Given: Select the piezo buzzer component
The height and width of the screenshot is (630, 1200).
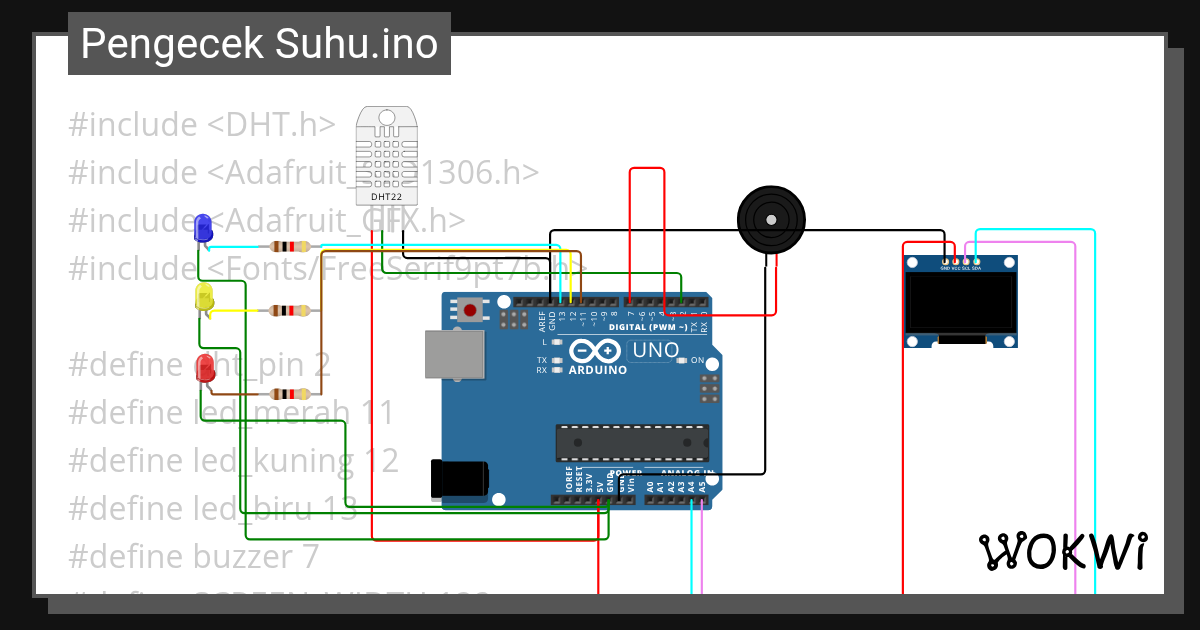Looking at the screenshot, I should coord(771,220).
